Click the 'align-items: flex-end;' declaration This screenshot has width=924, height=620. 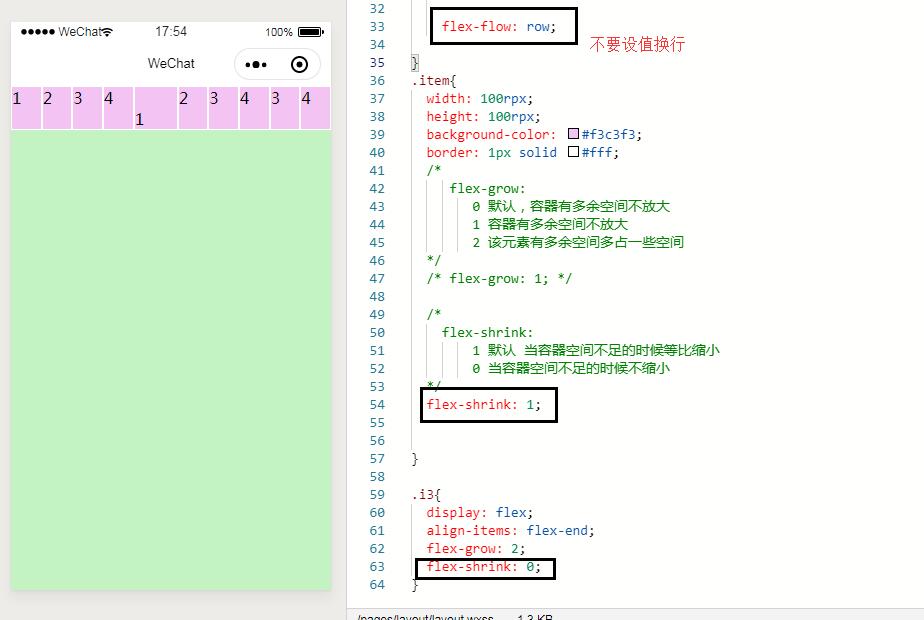[510, 530]
